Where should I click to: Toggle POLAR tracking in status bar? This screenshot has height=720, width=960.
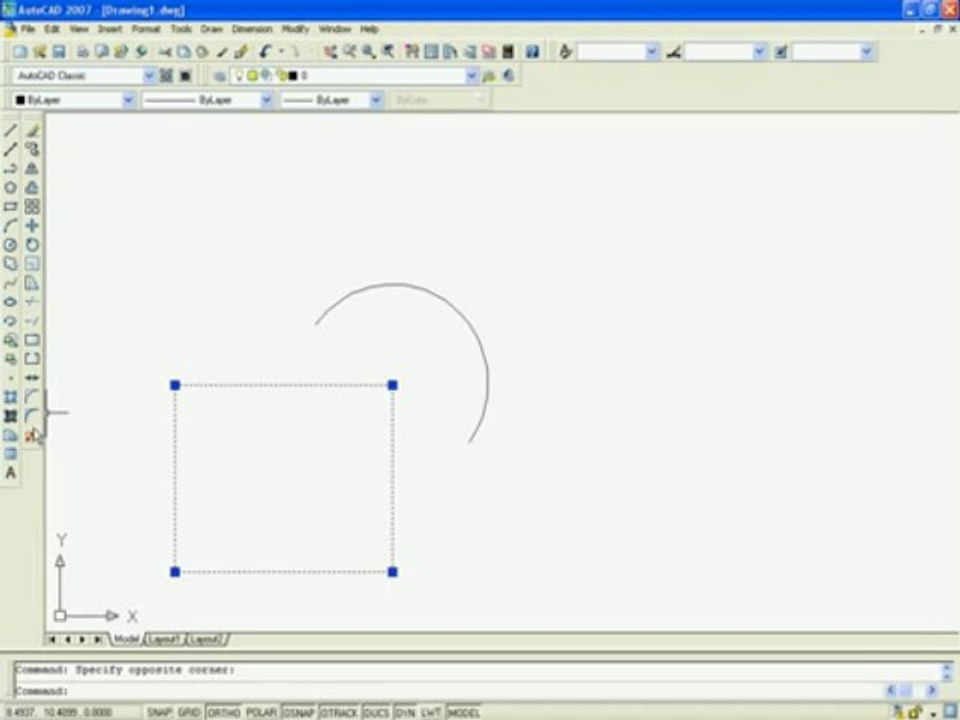(261, 713)
